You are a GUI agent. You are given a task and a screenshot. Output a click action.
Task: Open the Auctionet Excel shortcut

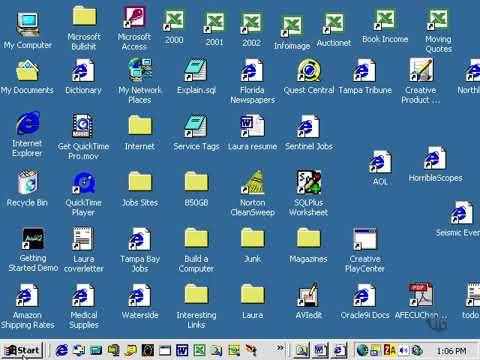click(x=334, y=24)
